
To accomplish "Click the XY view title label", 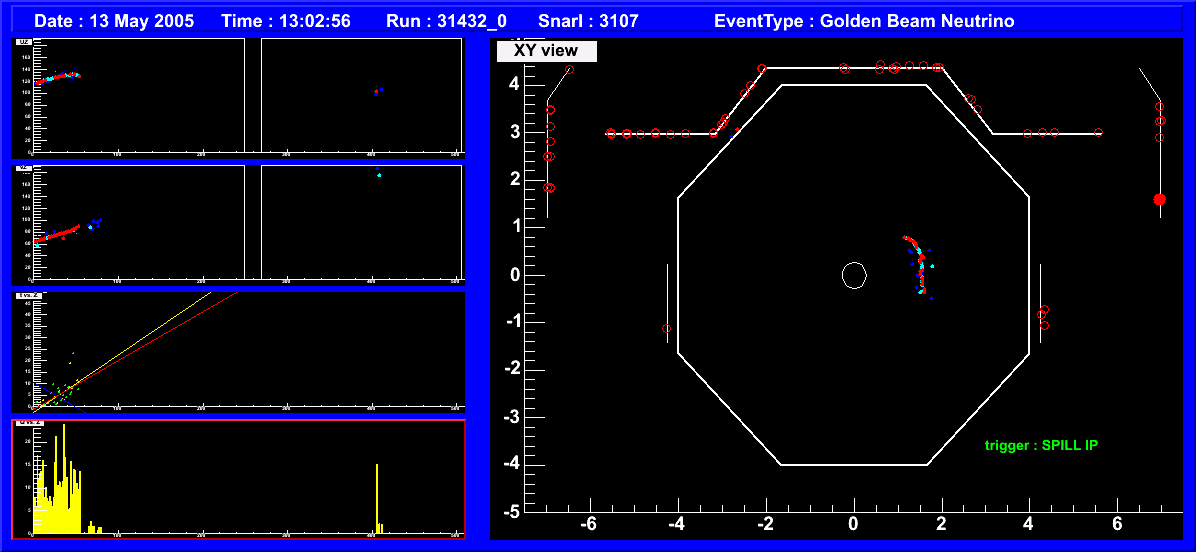I will 546,51.
